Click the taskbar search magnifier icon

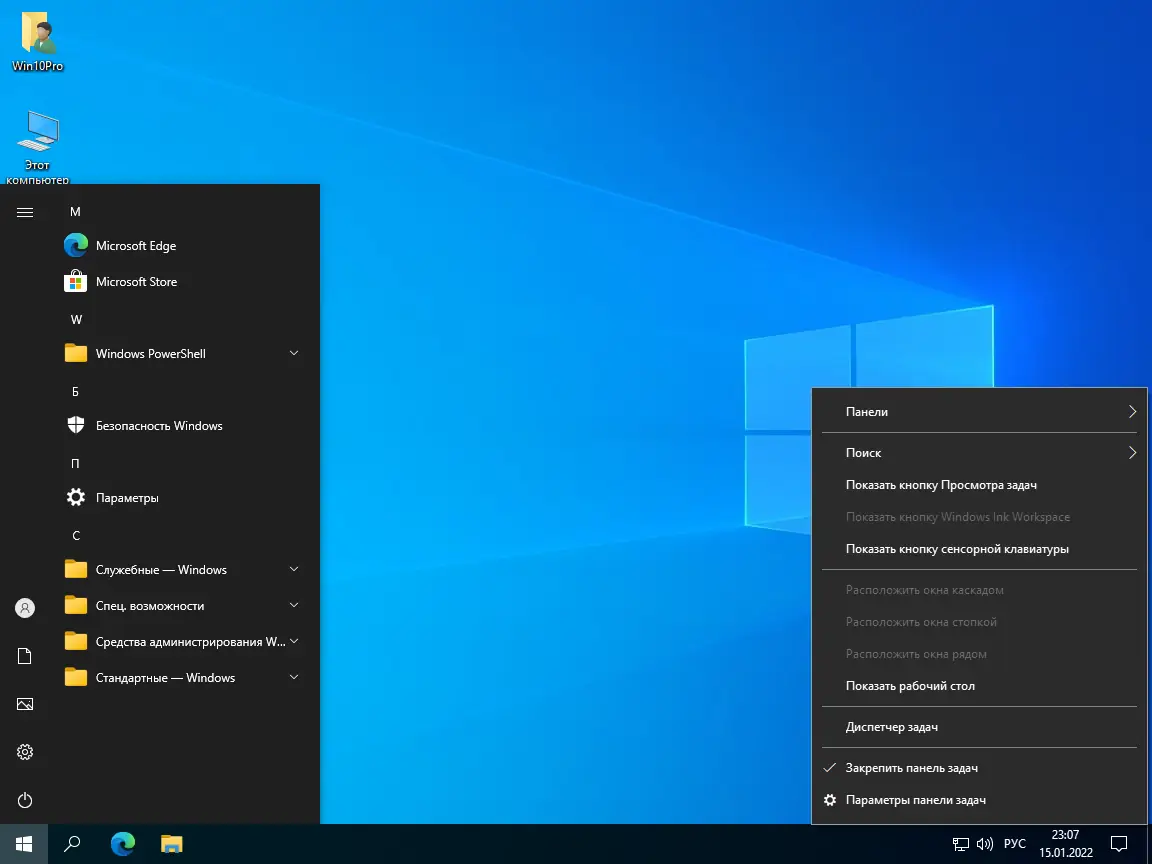coord(72,844)
